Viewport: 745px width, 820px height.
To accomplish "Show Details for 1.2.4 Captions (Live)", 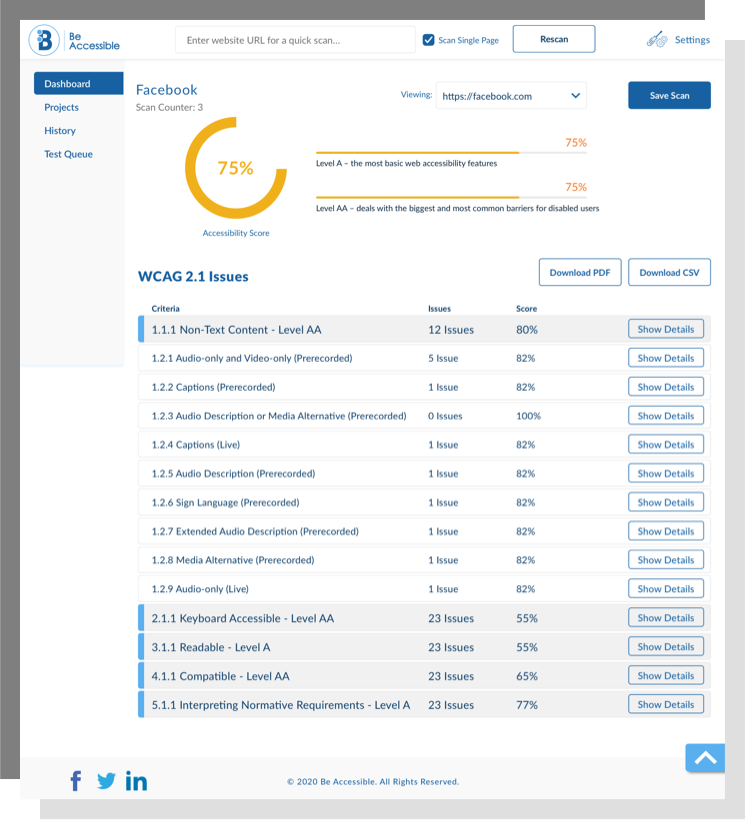I will point(666,445).
